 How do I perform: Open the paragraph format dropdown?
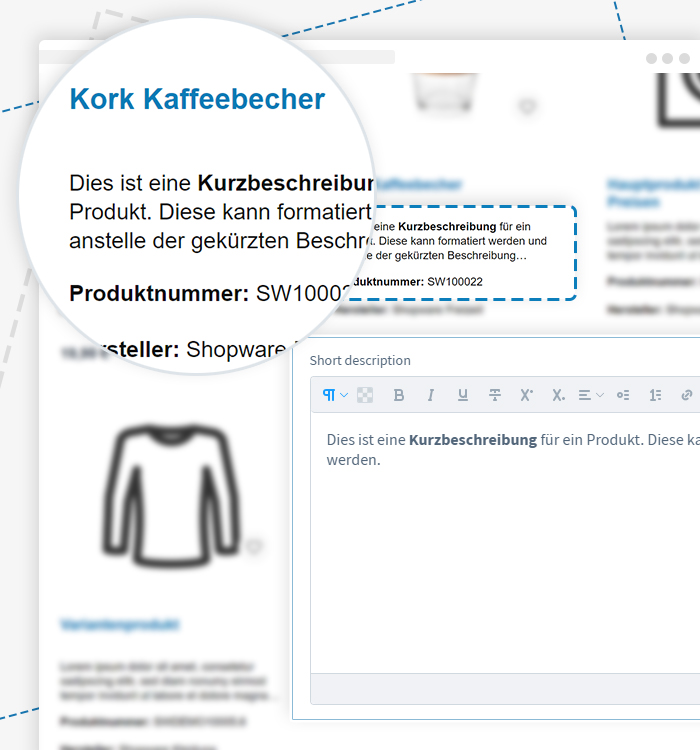click(335, 395)
